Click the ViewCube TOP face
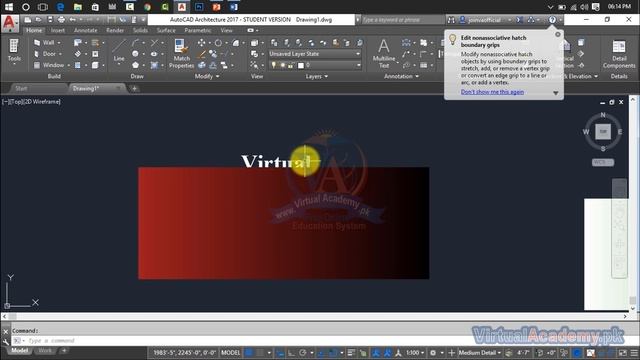 tap(602, 131)
